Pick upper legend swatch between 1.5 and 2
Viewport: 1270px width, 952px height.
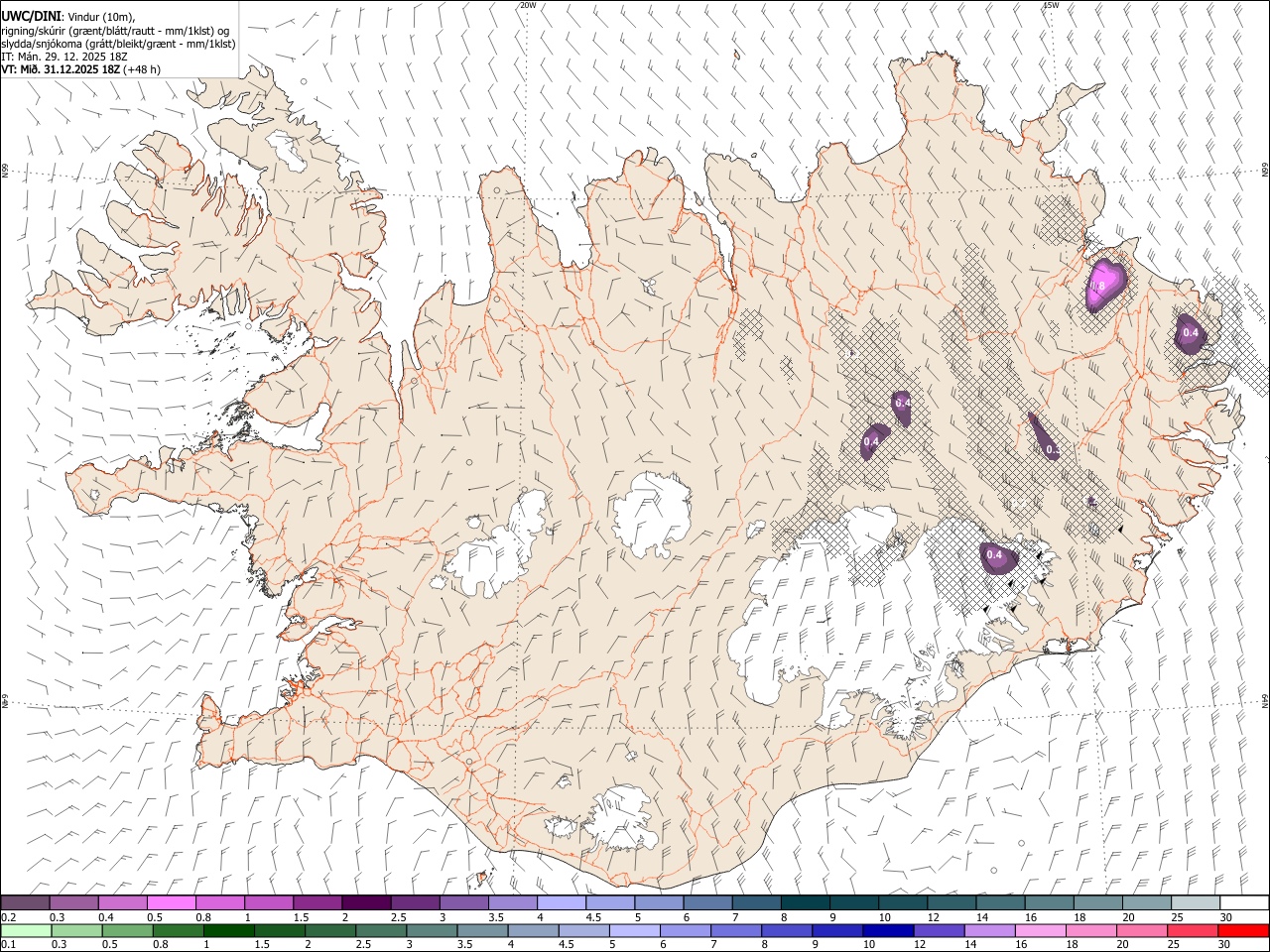[x=317, y=902]
